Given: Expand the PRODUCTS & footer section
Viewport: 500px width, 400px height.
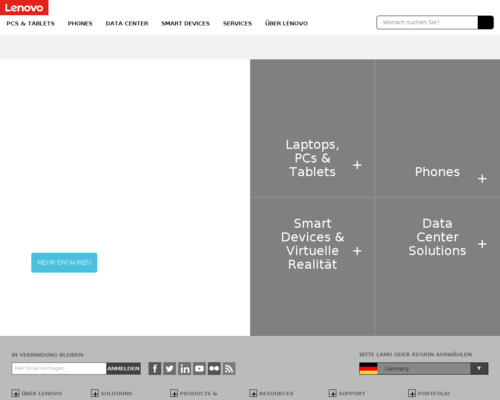Looking at the screenshot, I should [x=194, y=393].
